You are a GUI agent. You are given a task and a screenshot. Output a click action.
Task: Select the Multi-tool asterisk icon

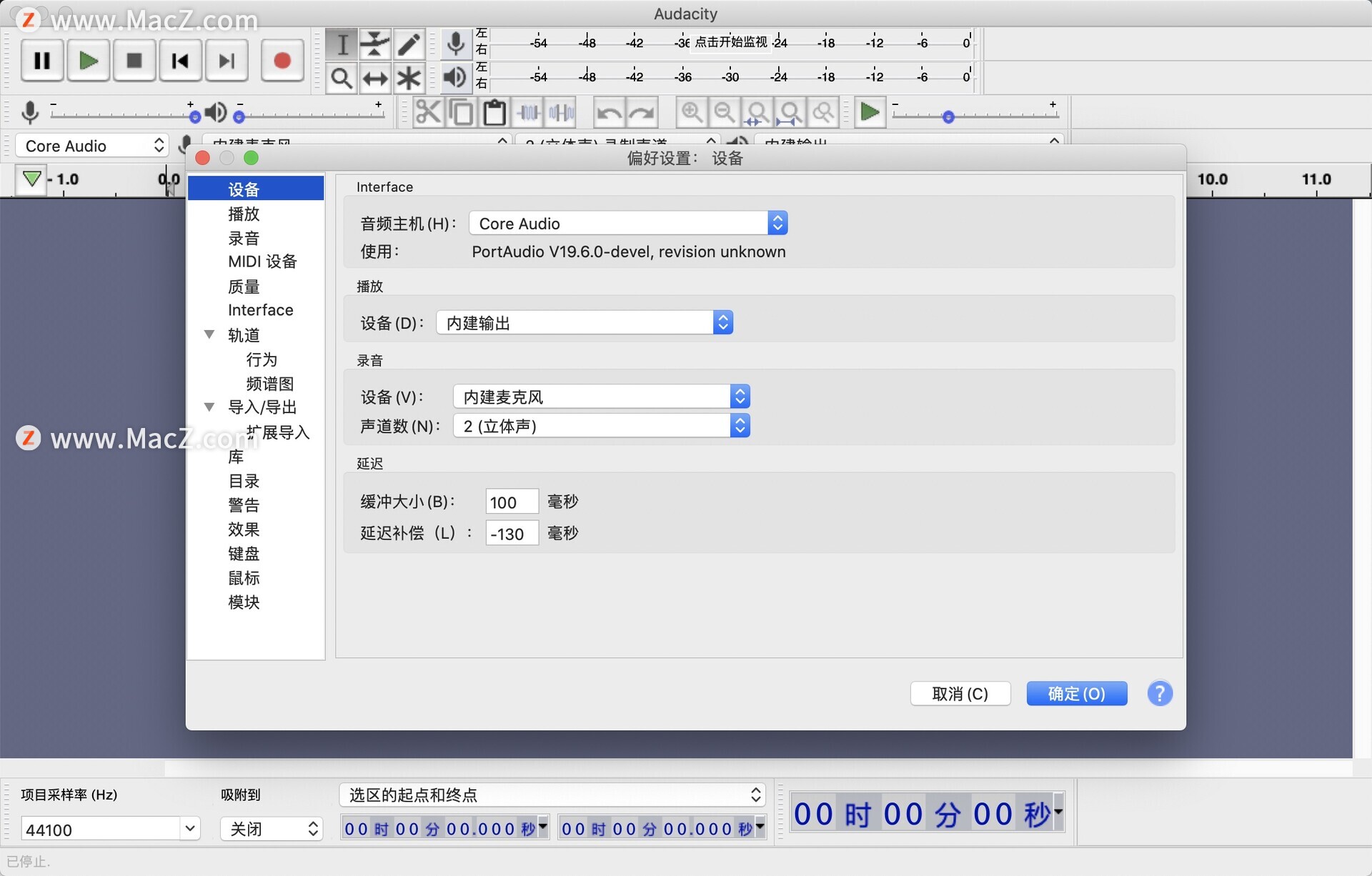[x=409, y=78]
